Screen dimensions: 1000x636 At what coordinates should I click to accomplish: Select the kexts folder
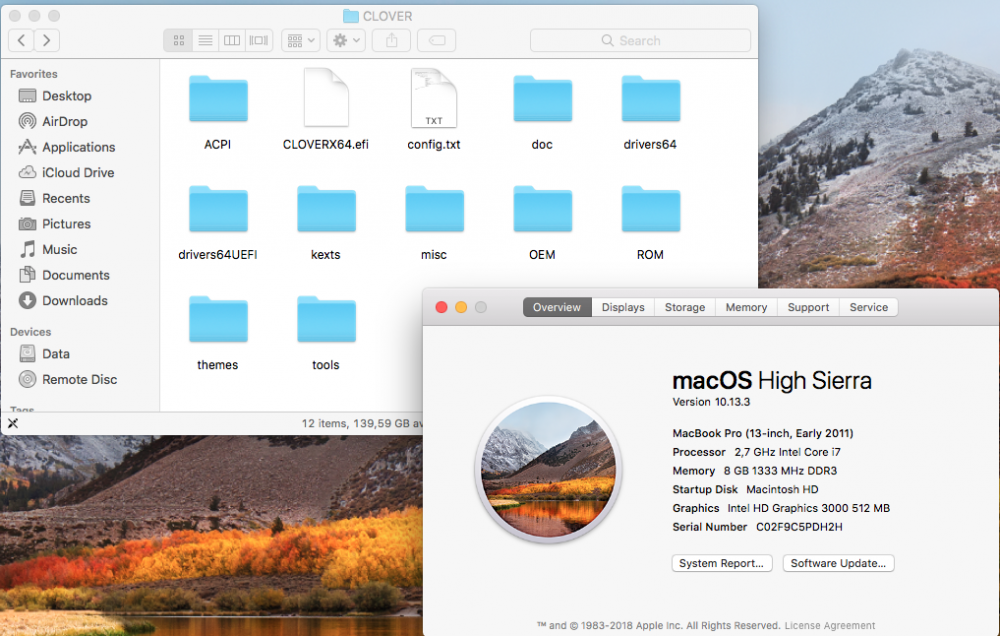point(327,210)
